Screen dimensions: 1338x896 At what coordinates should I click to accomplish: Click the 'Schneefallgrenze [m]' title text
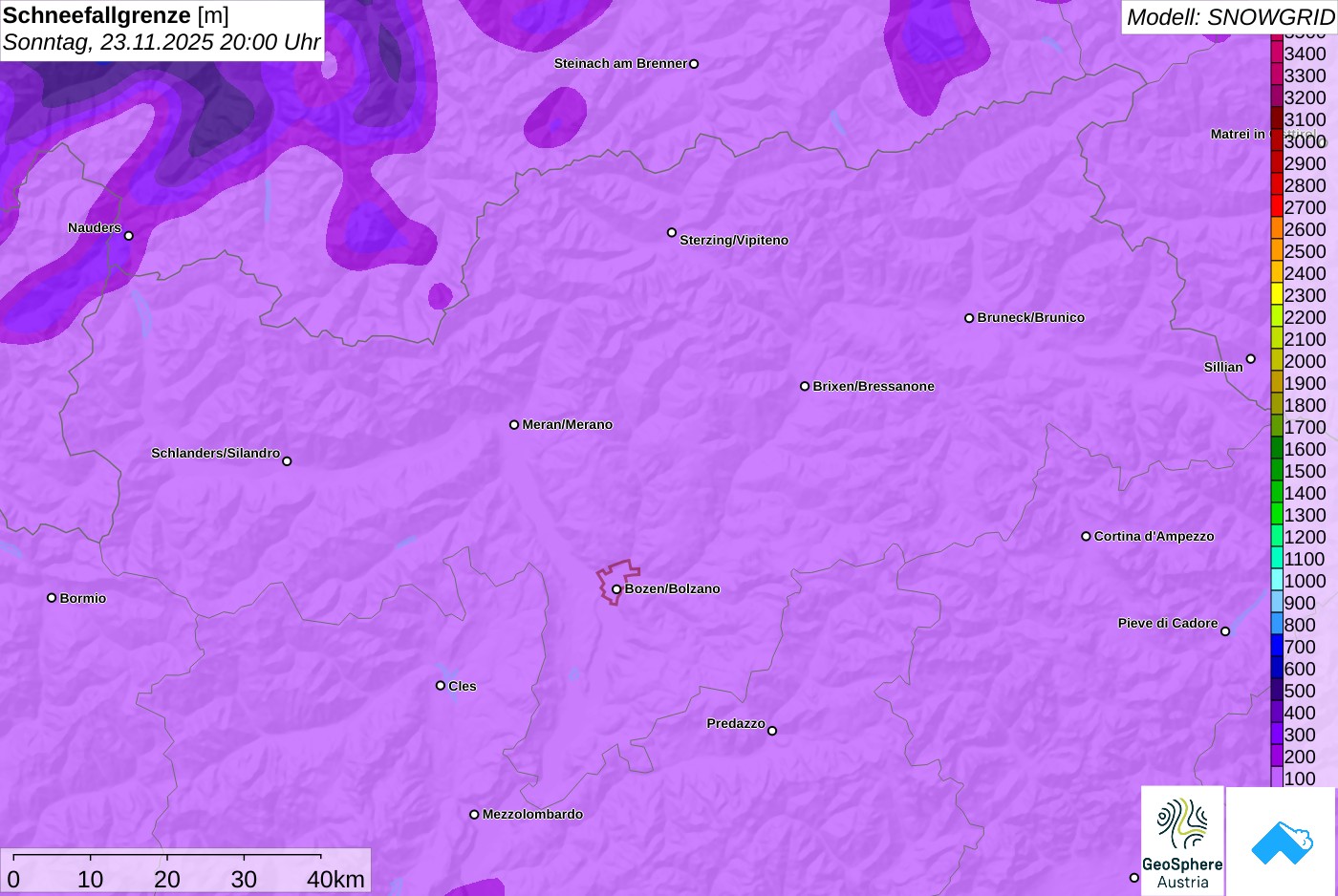pos(116,15)
